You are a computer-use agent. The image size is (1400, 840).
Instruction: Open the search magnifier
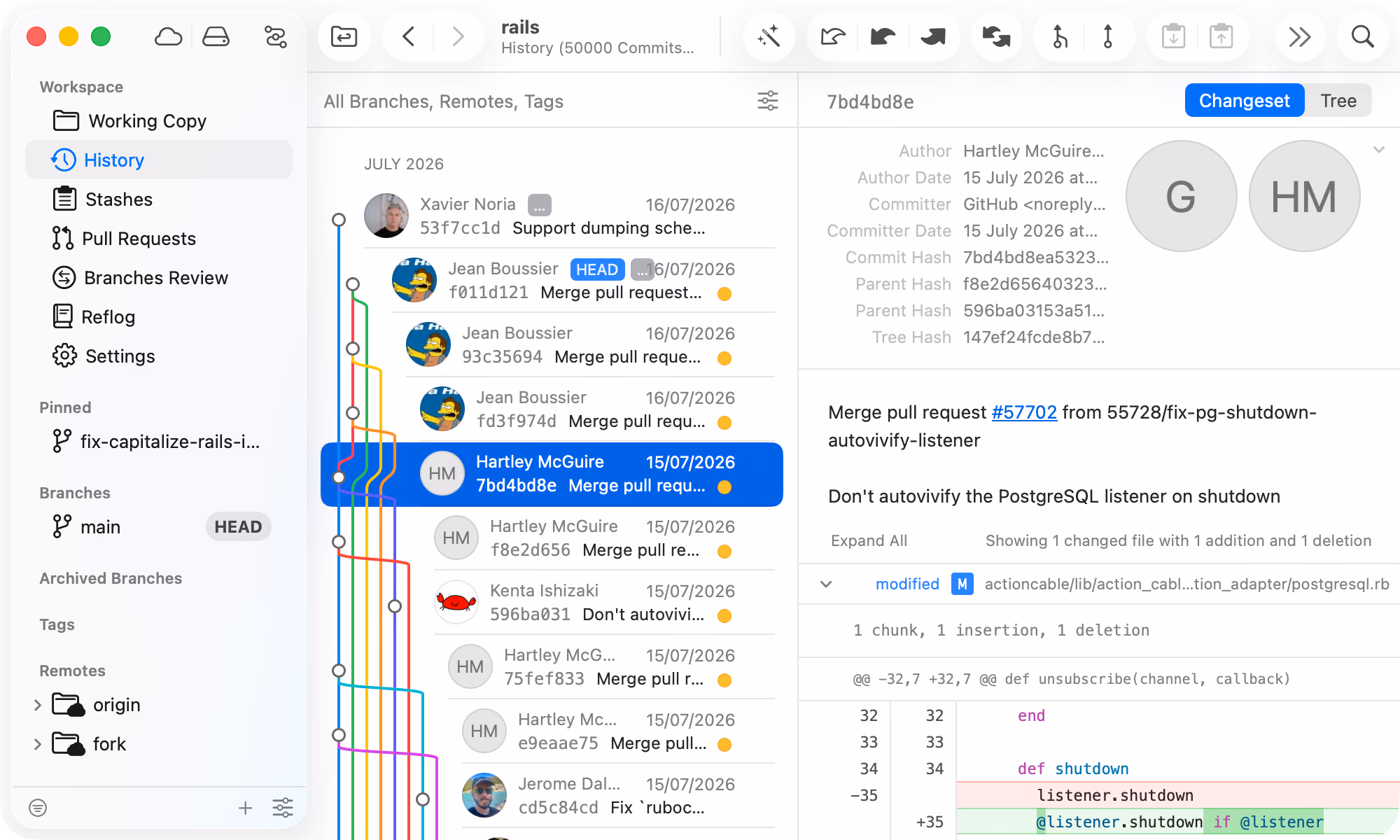[x=1362, y=36]
